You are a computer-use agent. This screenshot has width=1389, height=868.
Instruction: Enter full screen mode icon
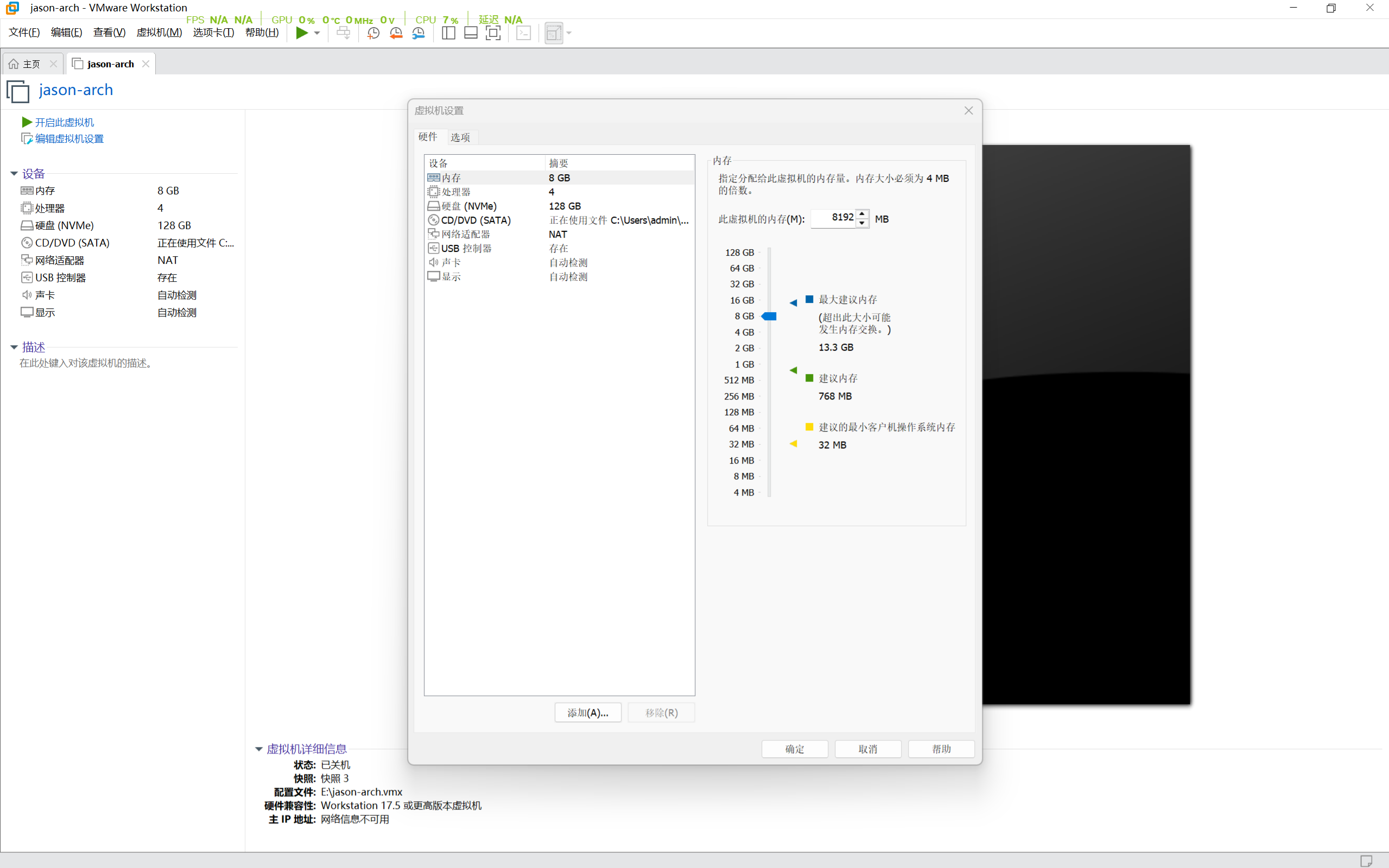pos(493,33)
